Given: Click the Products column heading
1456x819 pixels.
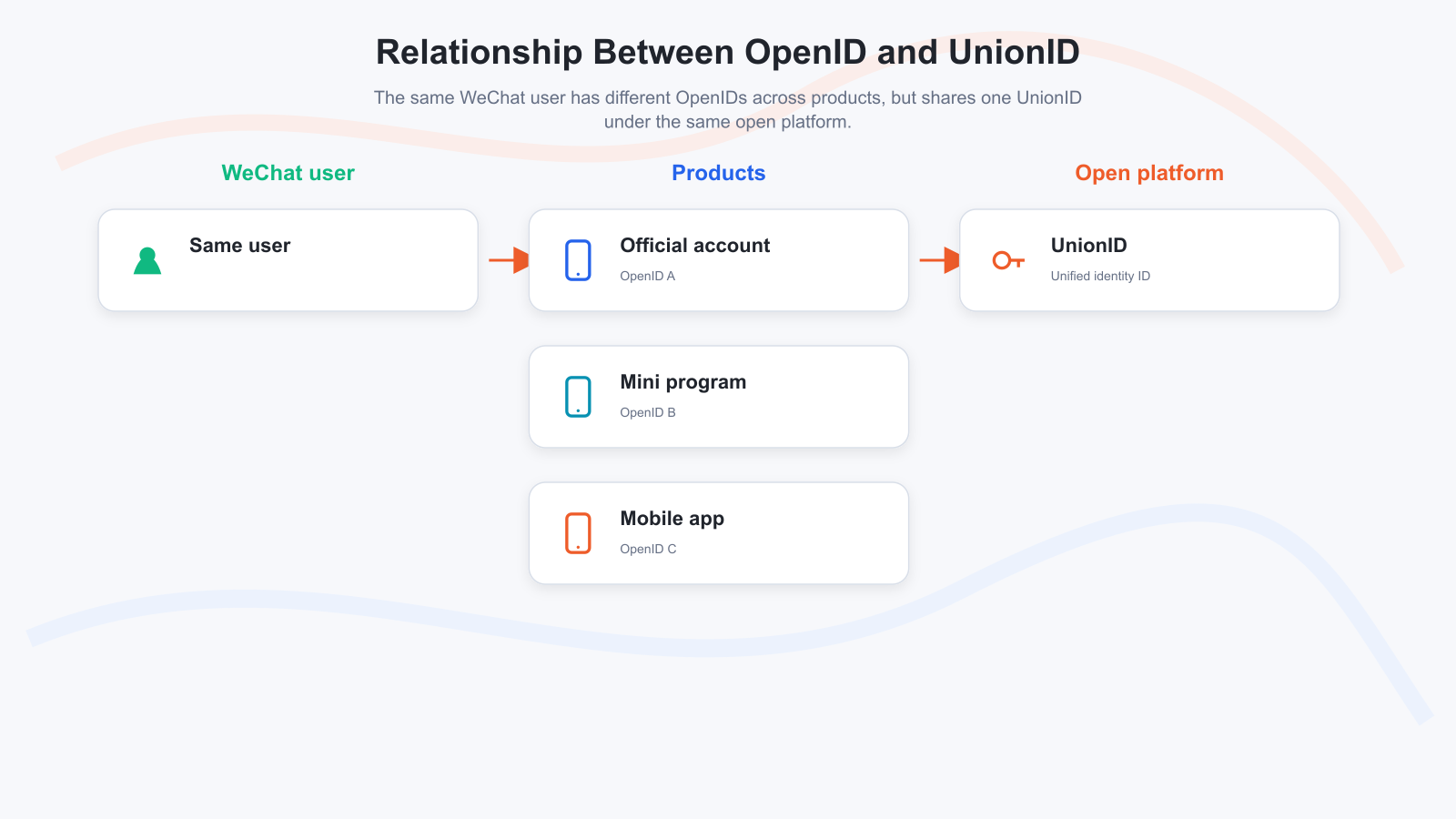Looking at the screenshot, I should (x=719, y=173).
